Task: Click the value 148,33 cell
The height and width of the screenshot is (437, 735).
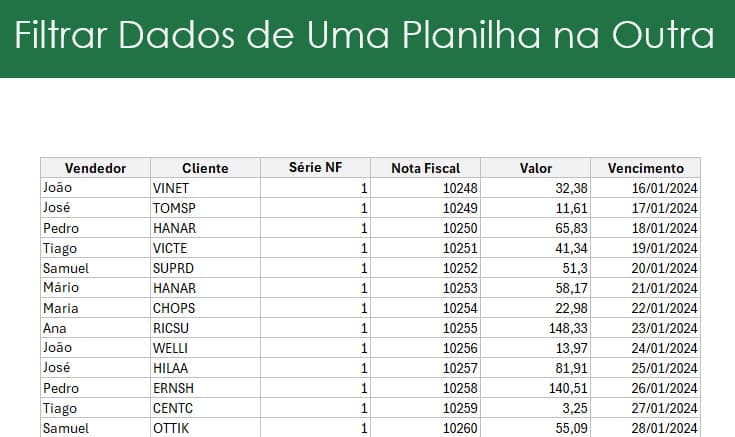Action: pyautogui.click(x=536, y=328)
